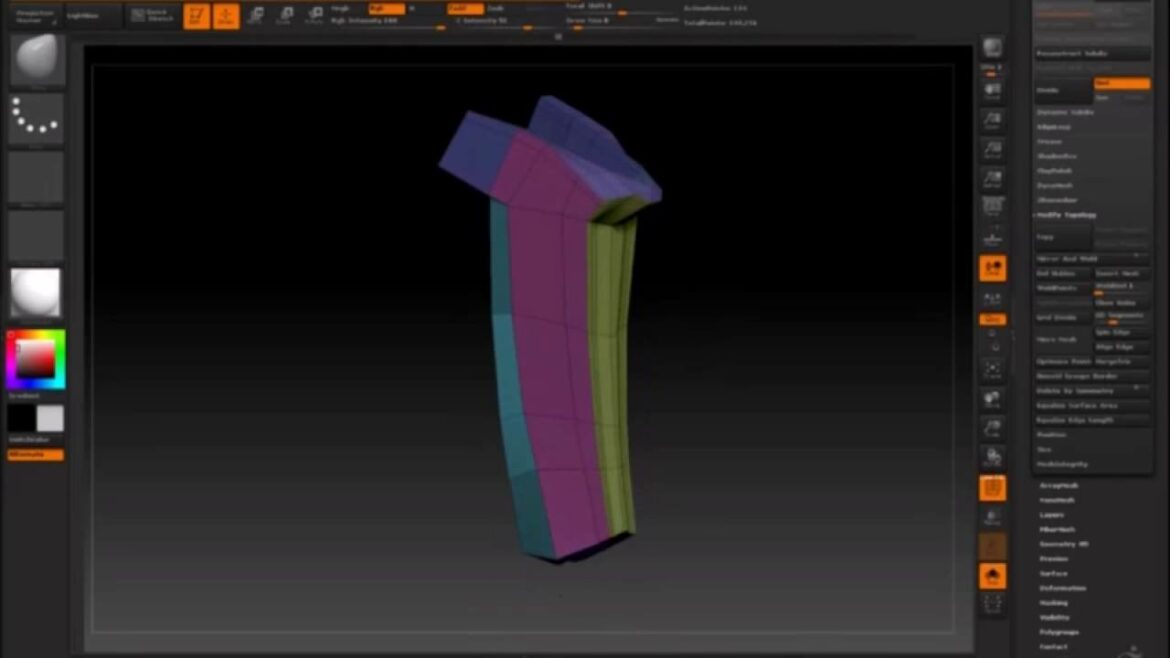Image resolution: width=1170 pixels, height=658 pixels.
Task: Open the Dots stroke type selector
Action: [37, 119]
